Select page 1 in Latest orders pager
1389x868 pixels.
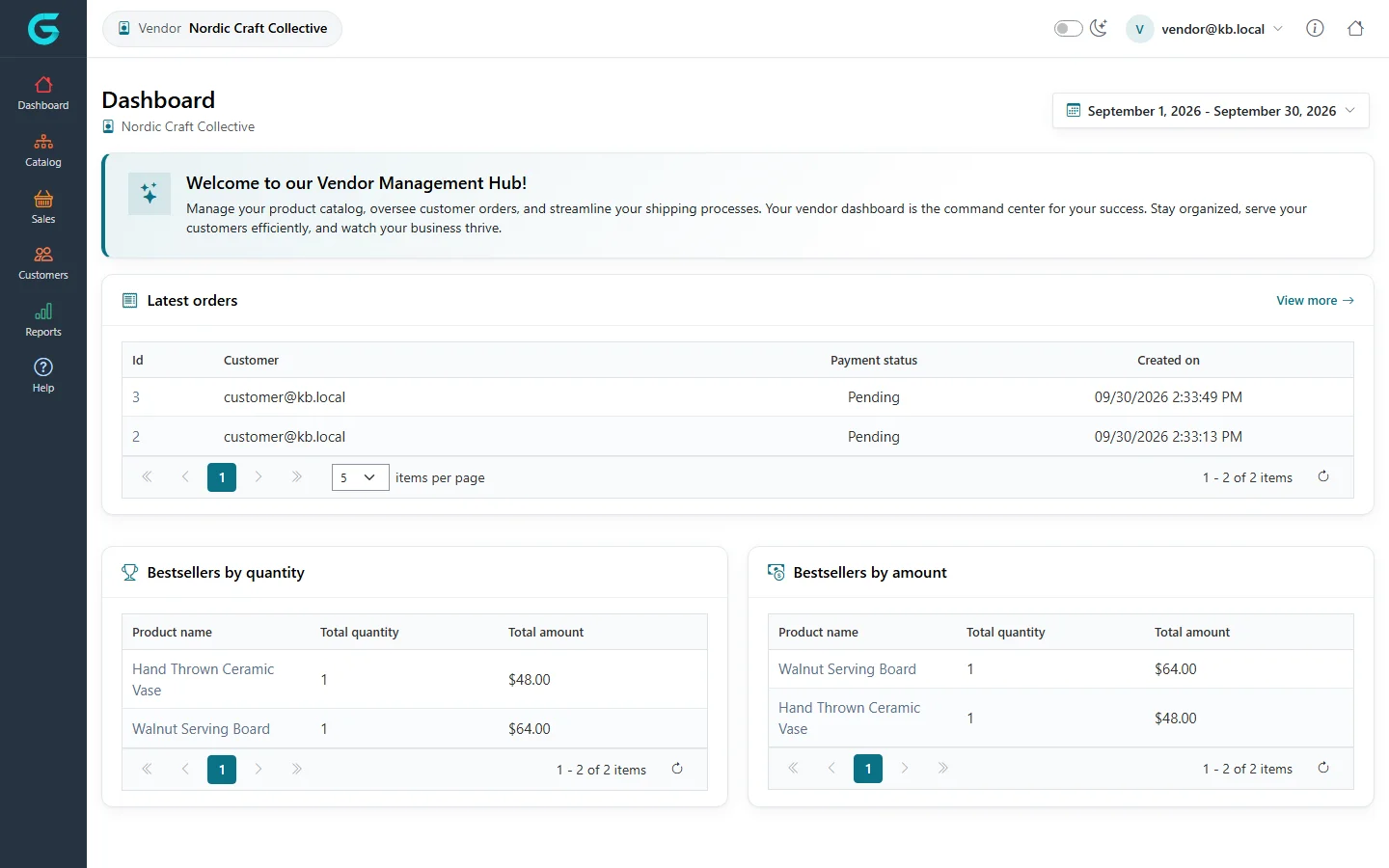pos(222,477)
